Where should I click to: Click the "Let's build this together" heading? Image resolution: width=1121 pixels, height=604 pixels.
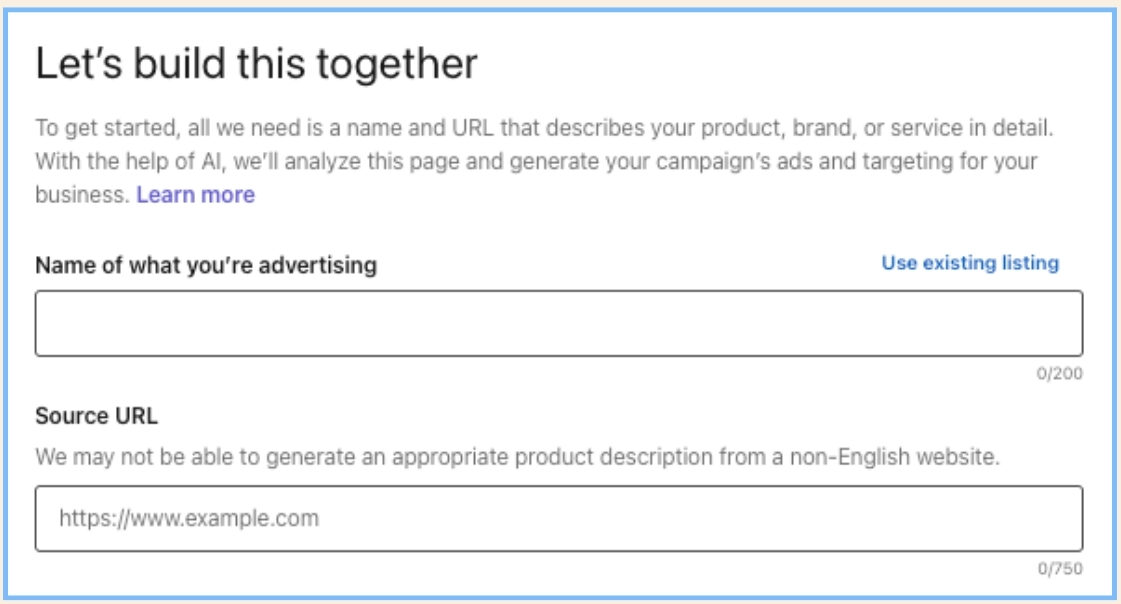(x=256, y=64)
